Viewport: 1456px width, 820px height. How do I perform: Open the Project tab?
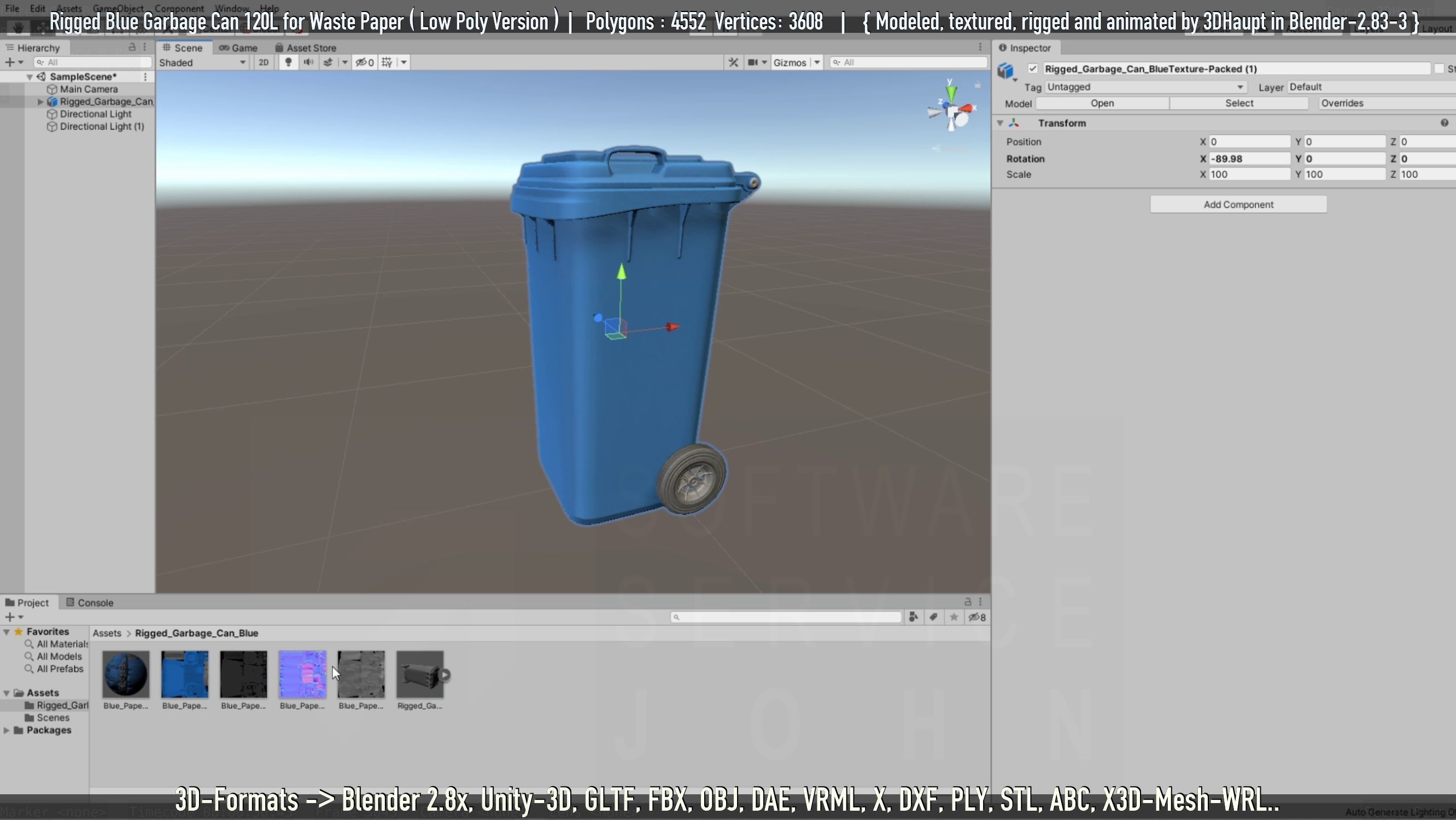tap(27, 603)
